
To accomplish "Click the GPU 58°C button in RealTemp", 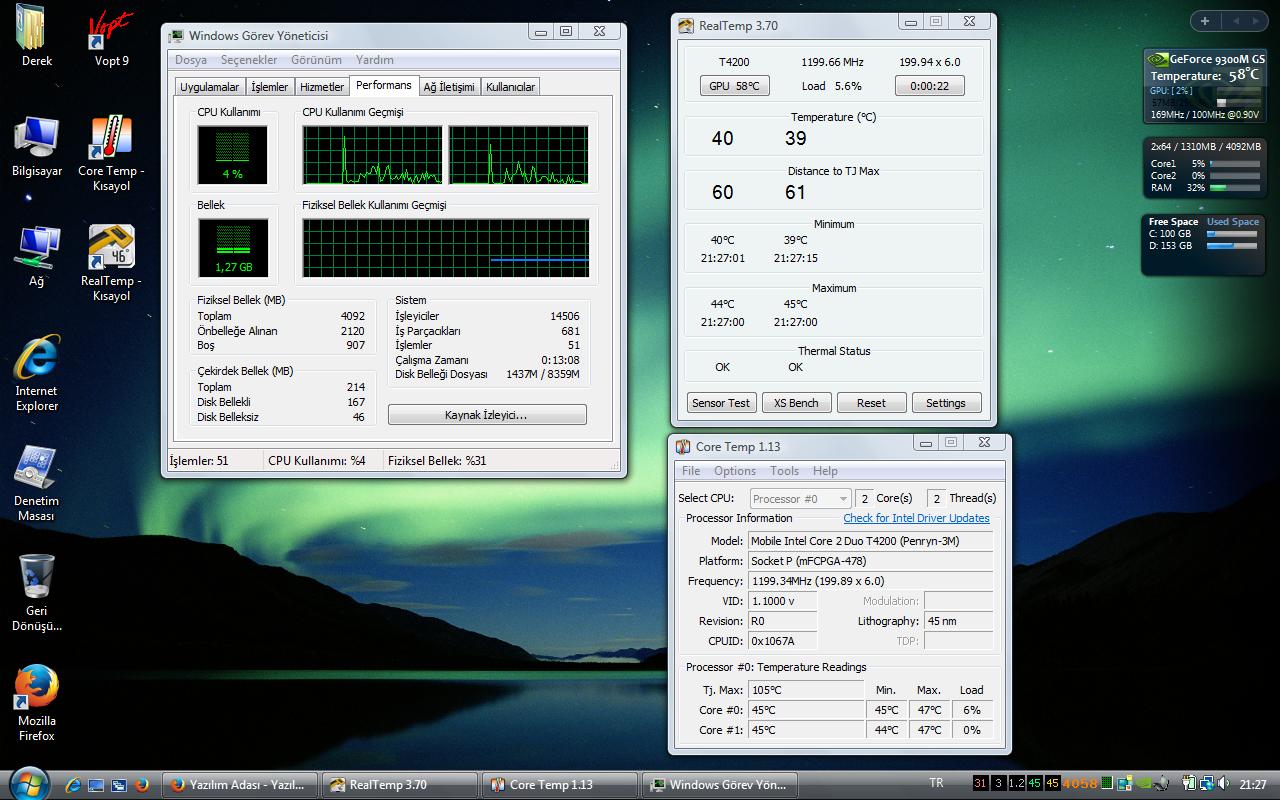I will [734, 86].
